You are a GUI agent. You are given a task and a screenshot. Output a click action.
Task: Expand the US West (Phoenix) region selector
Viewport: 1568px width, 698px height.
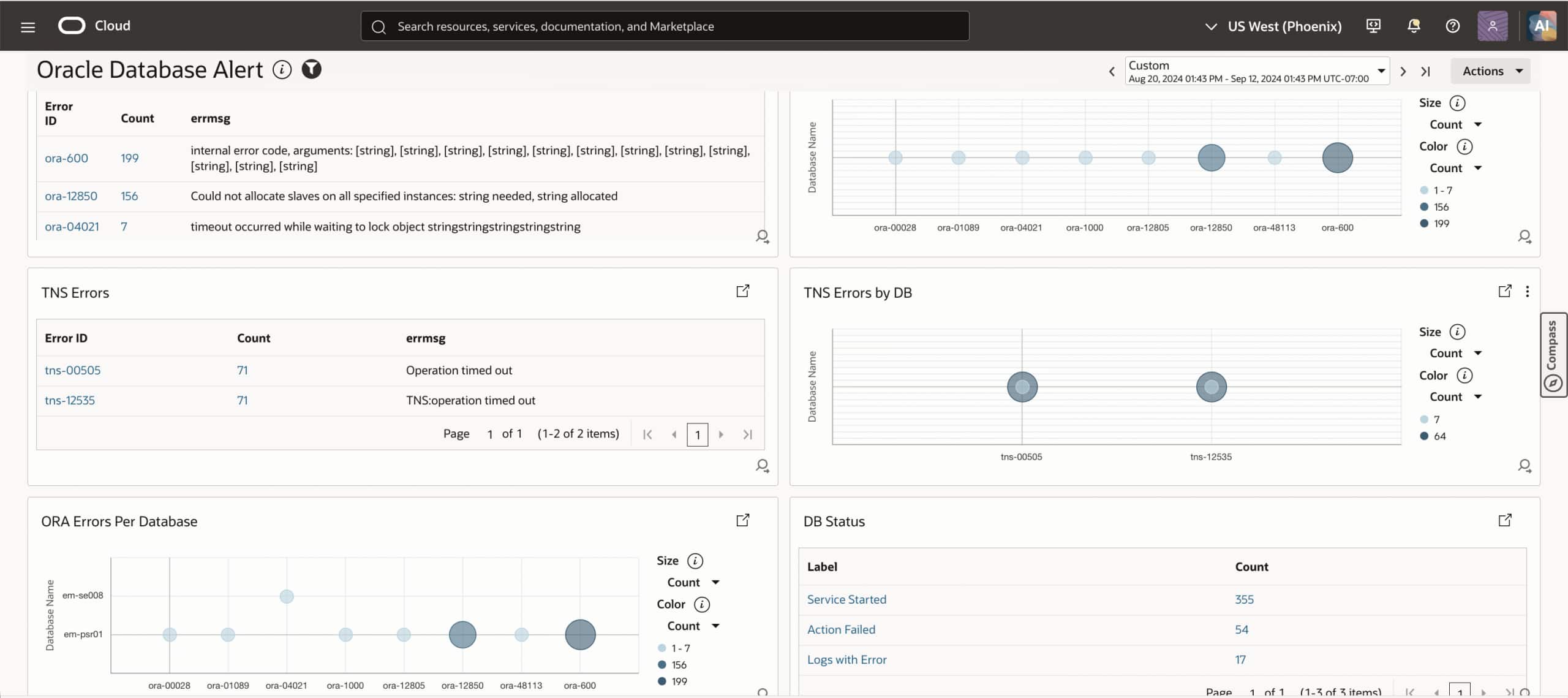(x=1273, y=26)
